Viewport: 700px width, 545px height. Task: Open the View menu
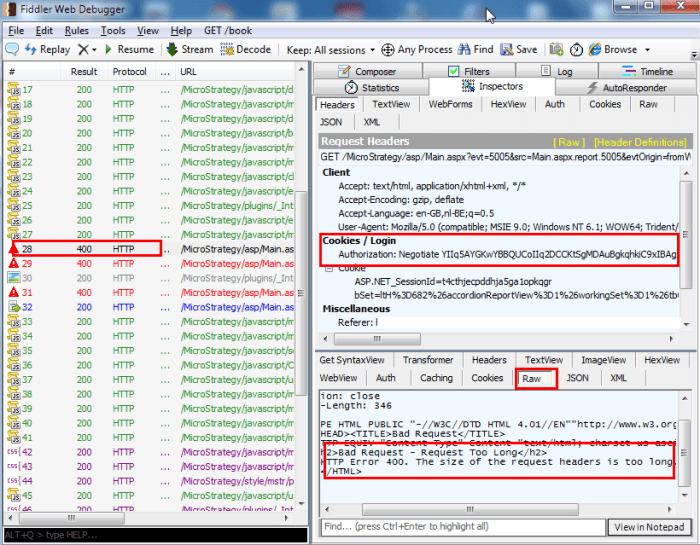pos(148,31)
